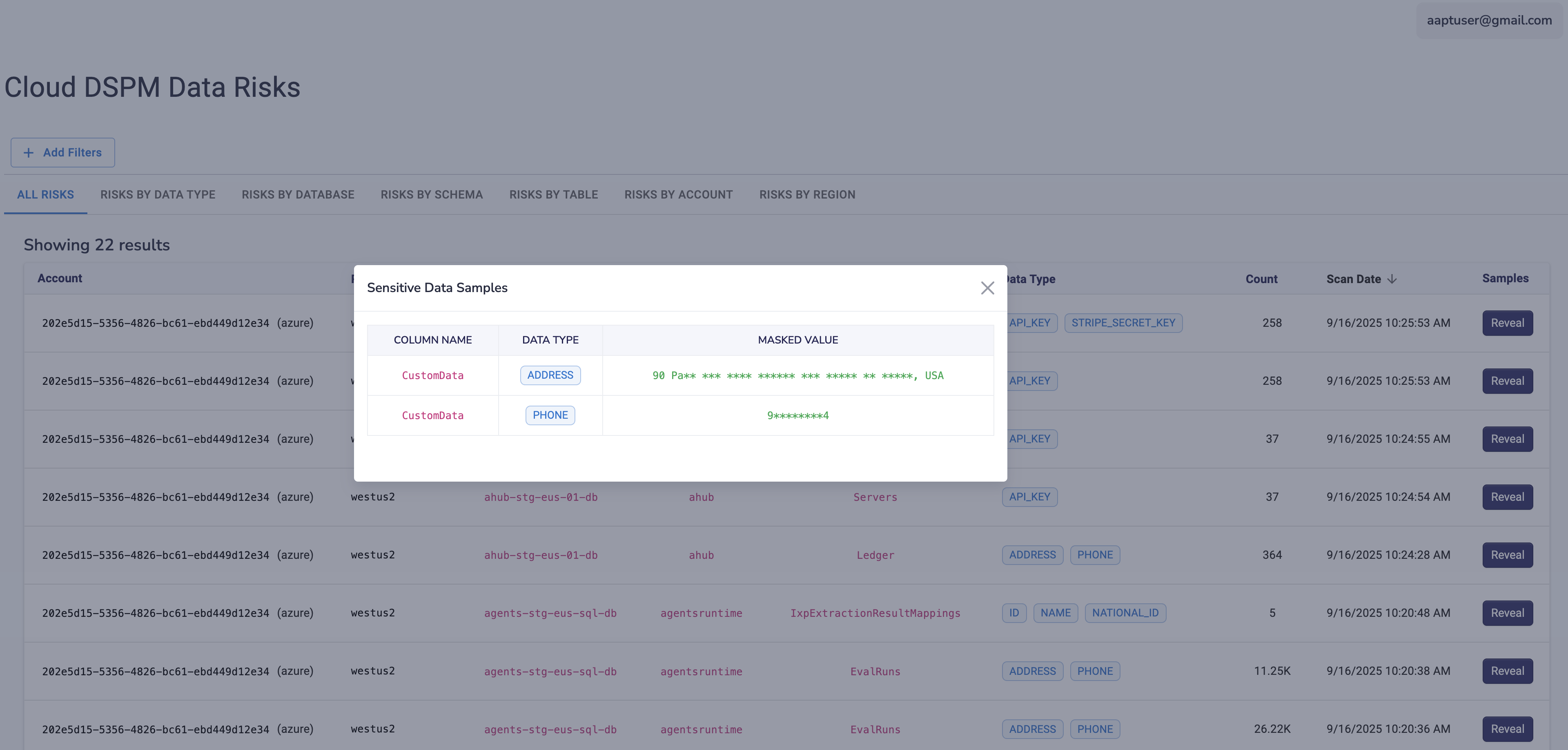The image size is (1568, 750).
Task: View the Risks by Region tab
Action: 807,195
